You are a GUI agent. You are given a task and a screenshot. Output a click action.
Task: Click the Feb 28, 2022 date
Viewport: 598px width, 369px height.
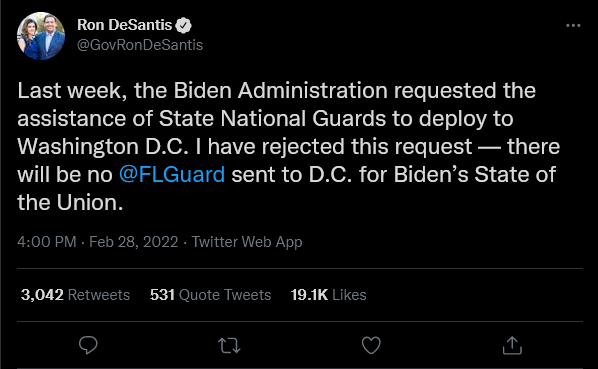(133, 242)
